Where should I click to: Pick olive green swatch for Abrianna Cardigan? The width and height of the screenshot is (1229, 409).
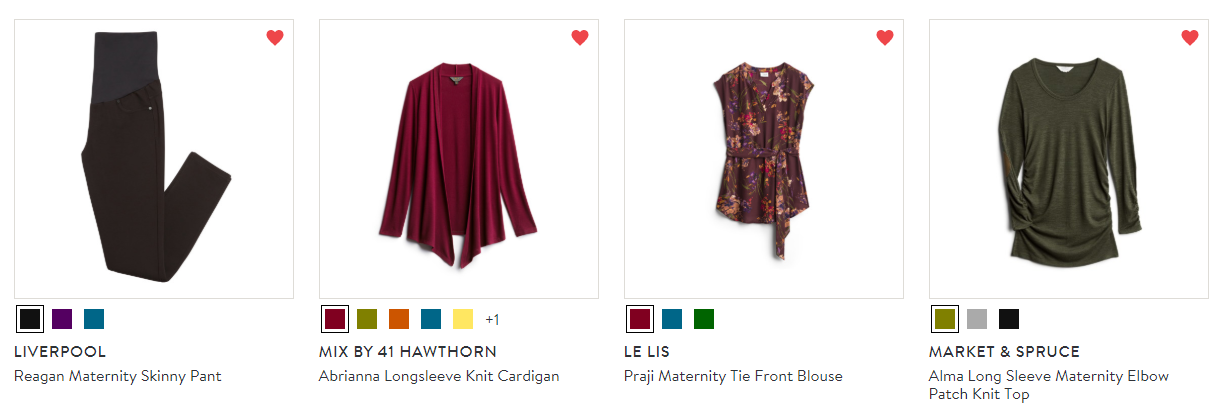pyautogui.click(x=367, y=319)
